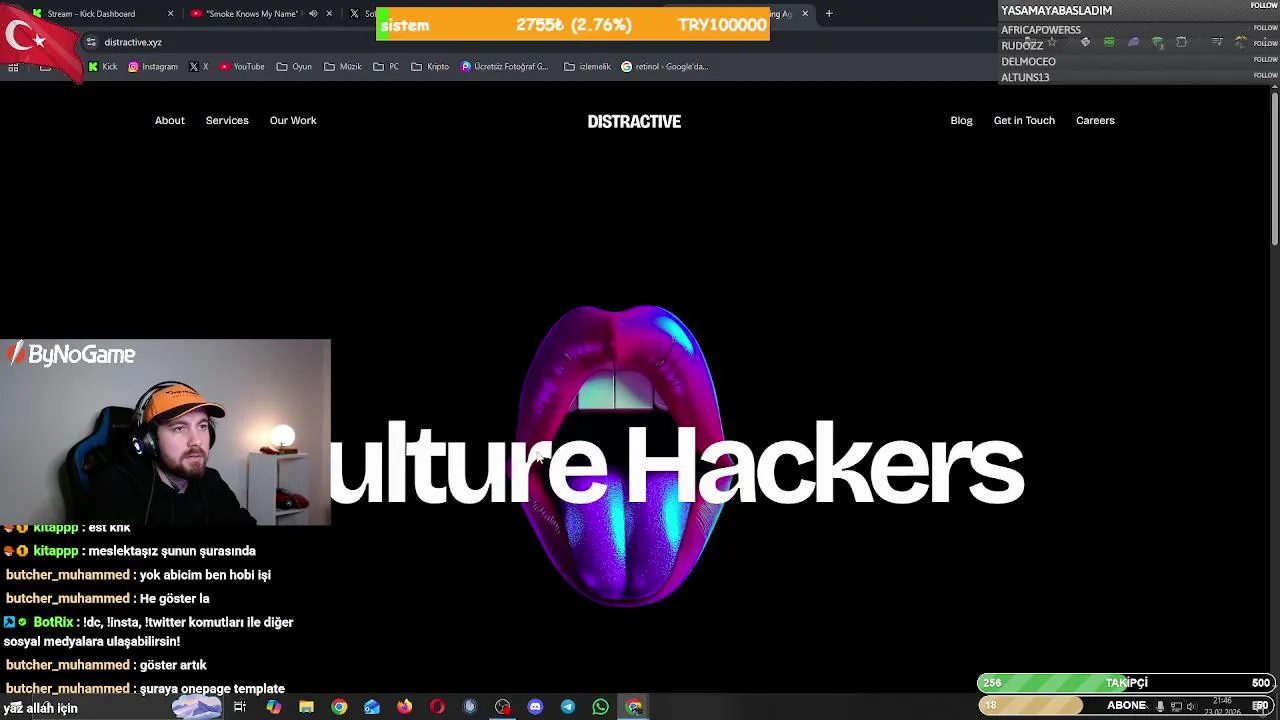Click YASAMAYABASLADIM in follower list
The width and height of the screenshot is (1280, 720).
1056,10
